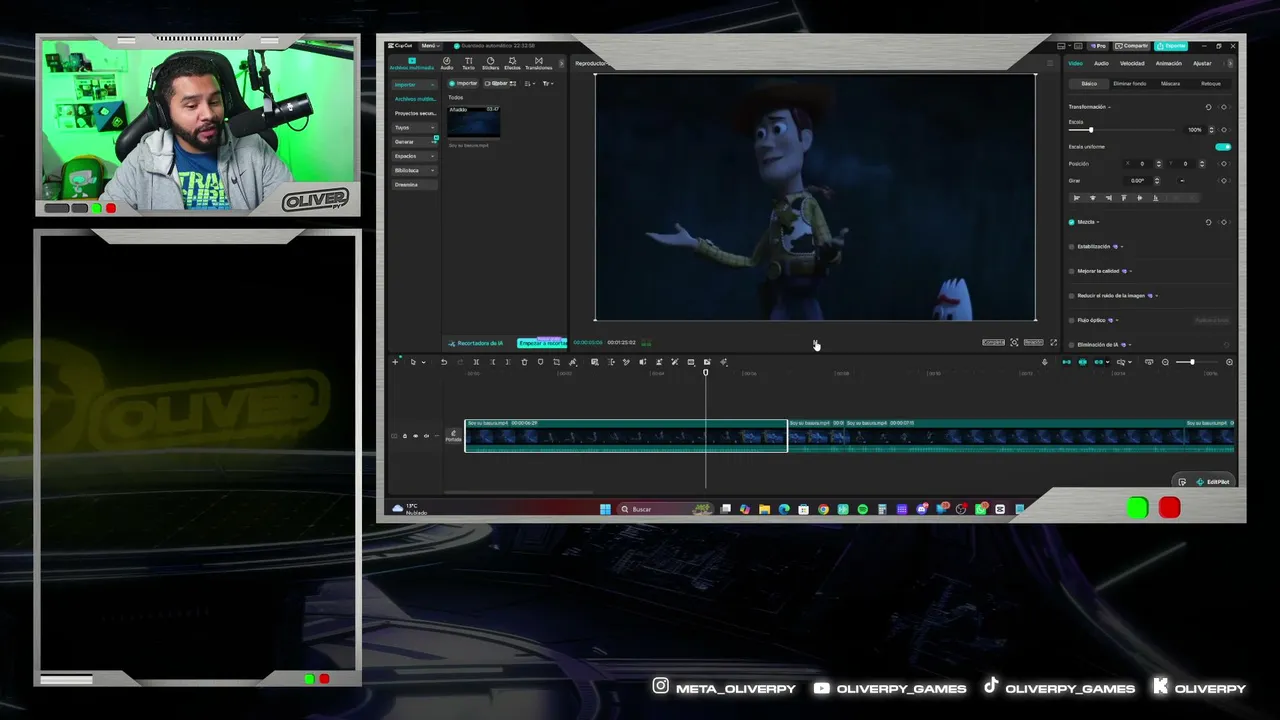The width and height of the screenshot is (1280, 720).
Task: Enable the Flujo óptico checkbox
Action: tap(1072, 320)
